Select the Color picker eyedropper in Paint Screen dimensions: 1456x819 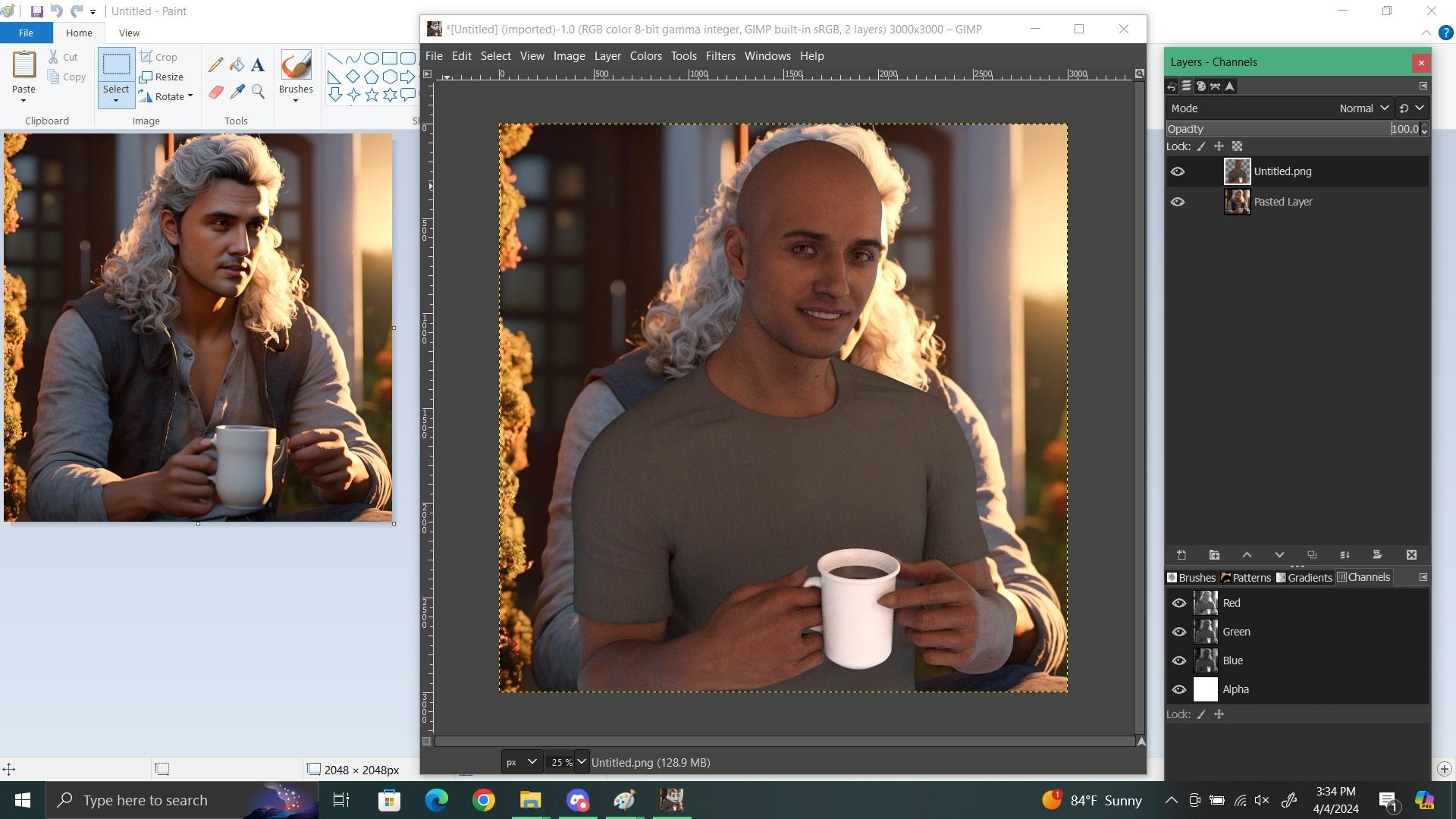[x=237, y=92]
